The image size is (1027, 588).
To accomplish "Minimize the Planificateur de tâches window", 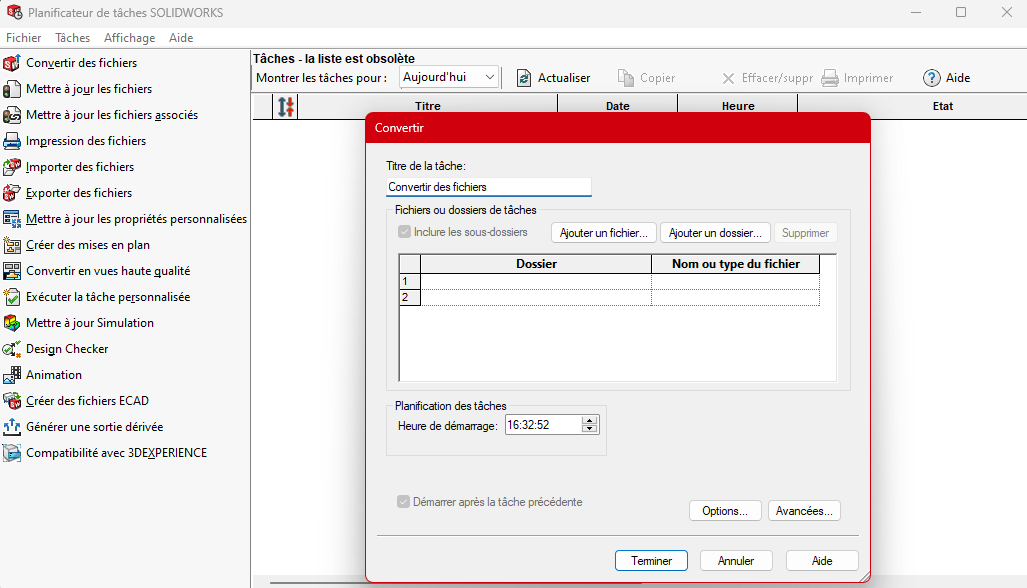I will pos(916,12).
